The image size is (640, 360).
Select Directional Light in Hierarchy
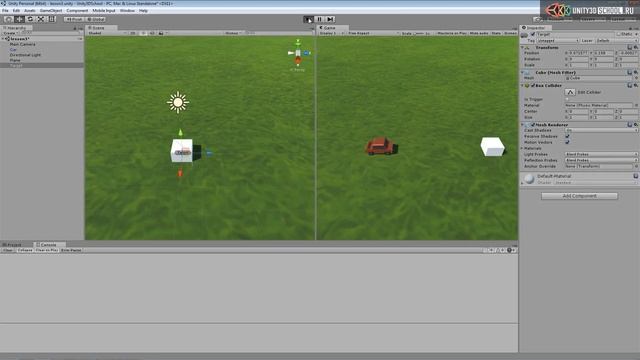[25, 55]
